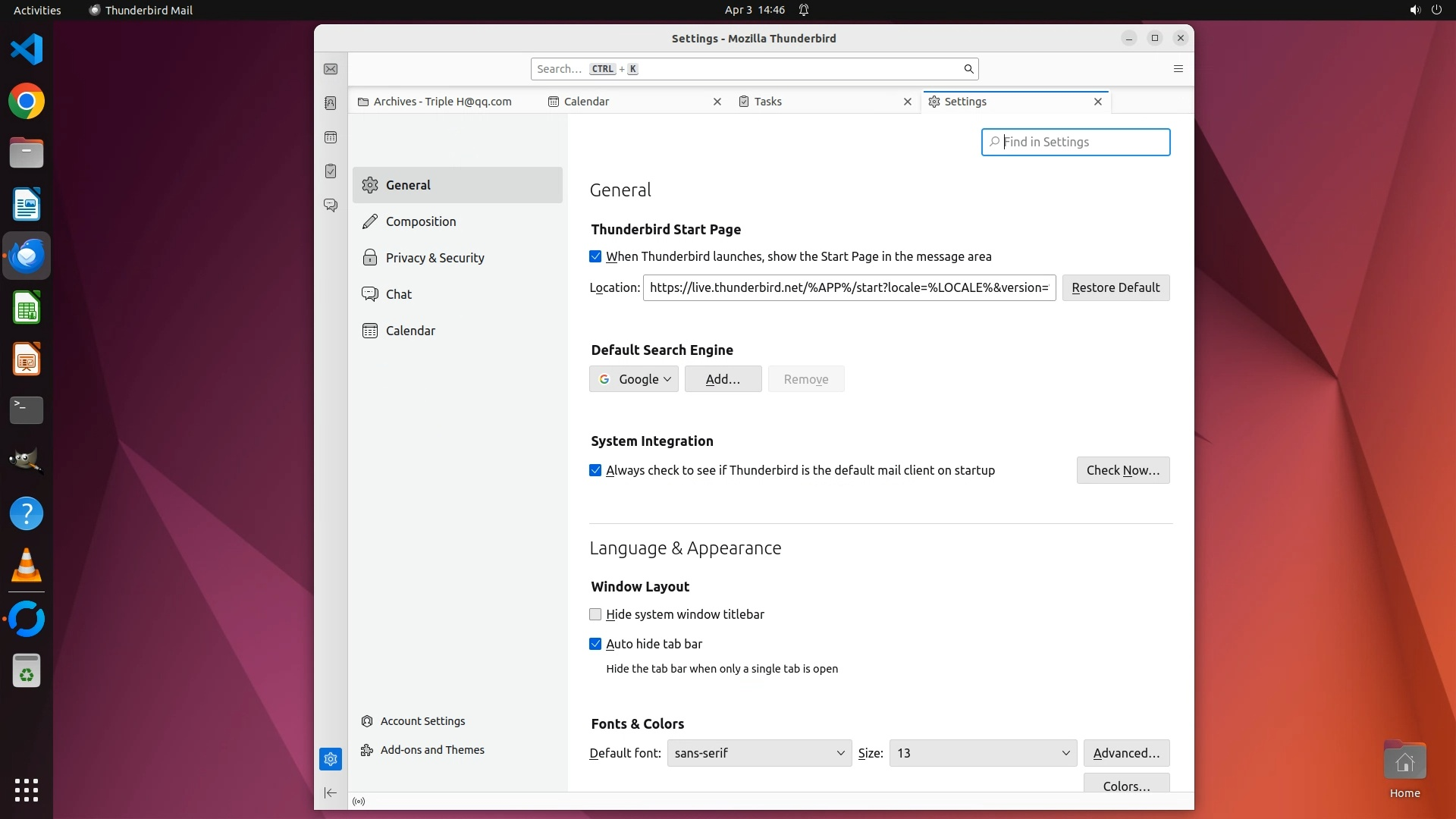Click the Colors... button
The image size is (1456, 819).
(x=1126, y=785)
